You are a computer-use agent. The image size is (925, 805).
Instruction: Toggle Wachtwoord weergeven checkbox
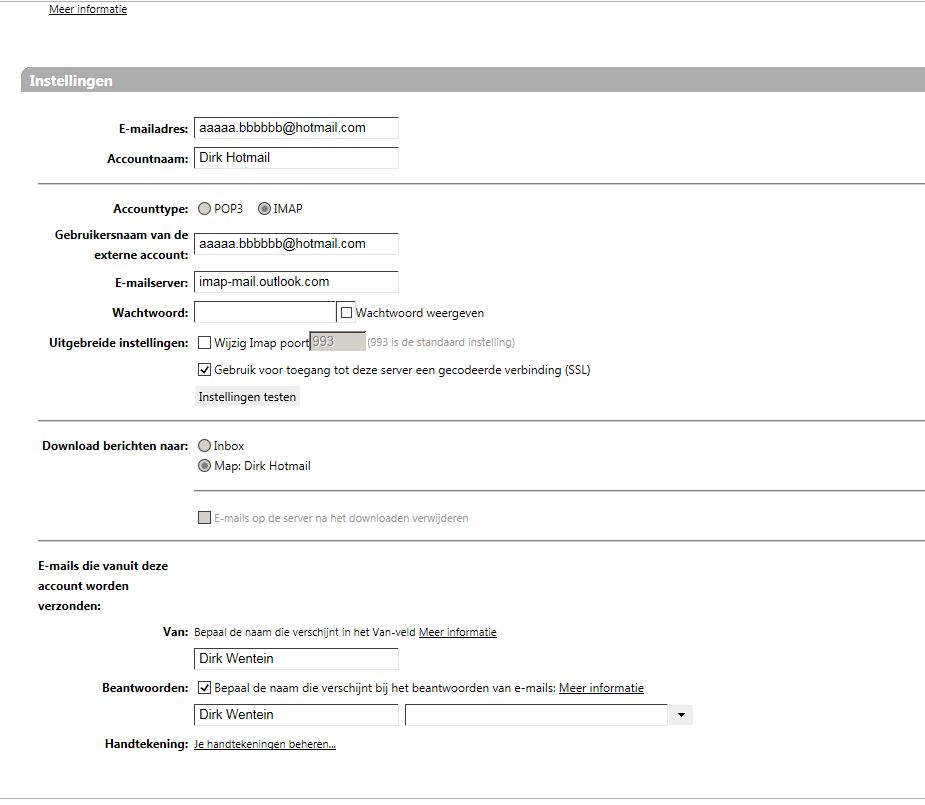click(x=346, y=313)
